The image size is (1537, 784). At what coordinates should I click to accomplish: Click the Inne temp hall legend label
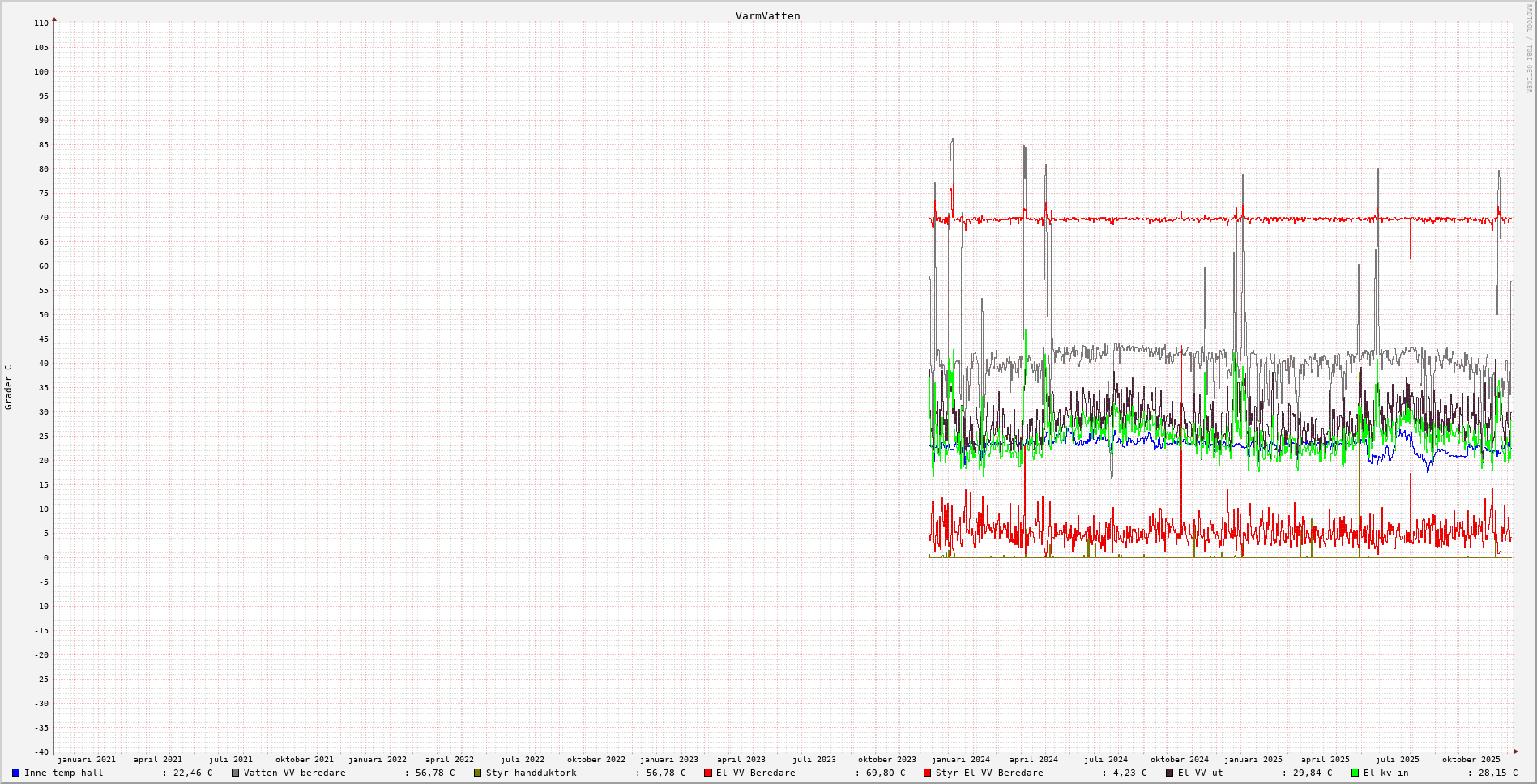63,773
